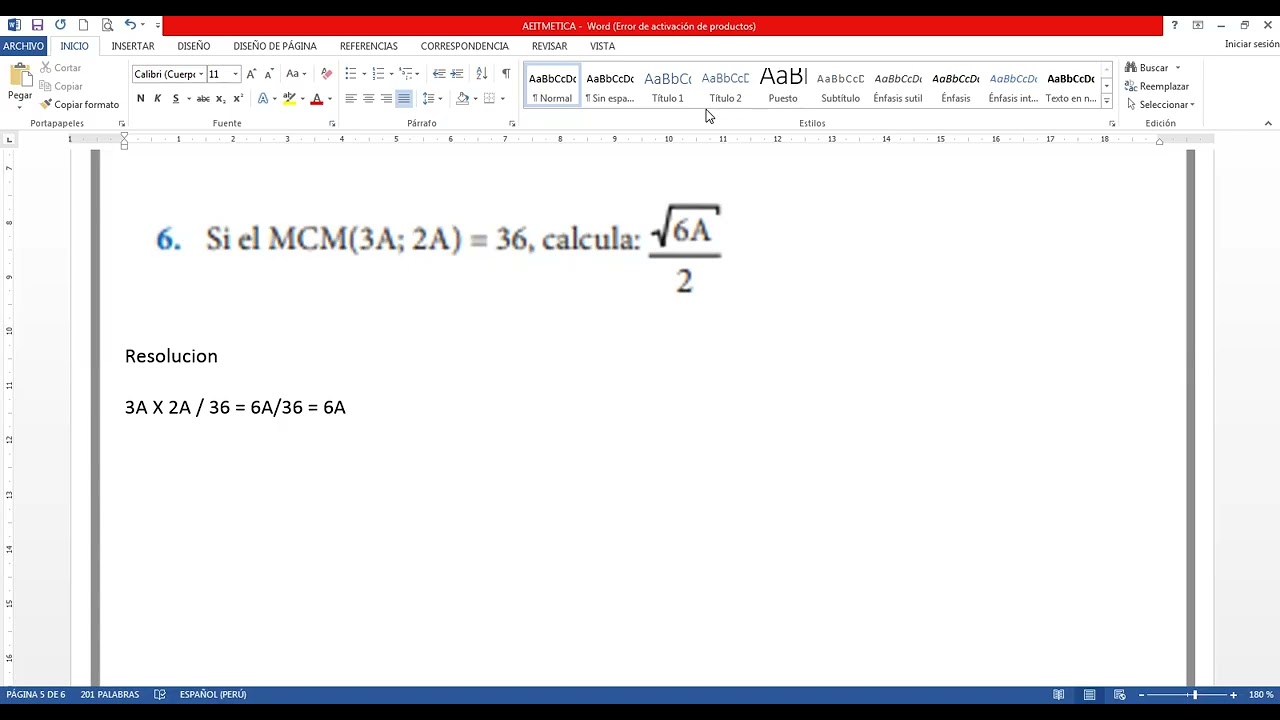Collapse the ribbon with the caret arrow
The height and width of the screenshot is (720, 1280).
coord(1268,124)
